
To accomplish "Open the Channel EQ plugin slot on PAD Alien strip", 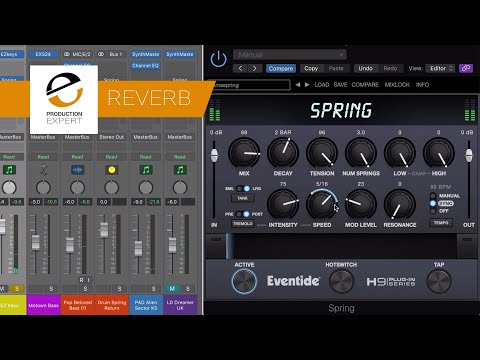I will (x=146, y=66).
